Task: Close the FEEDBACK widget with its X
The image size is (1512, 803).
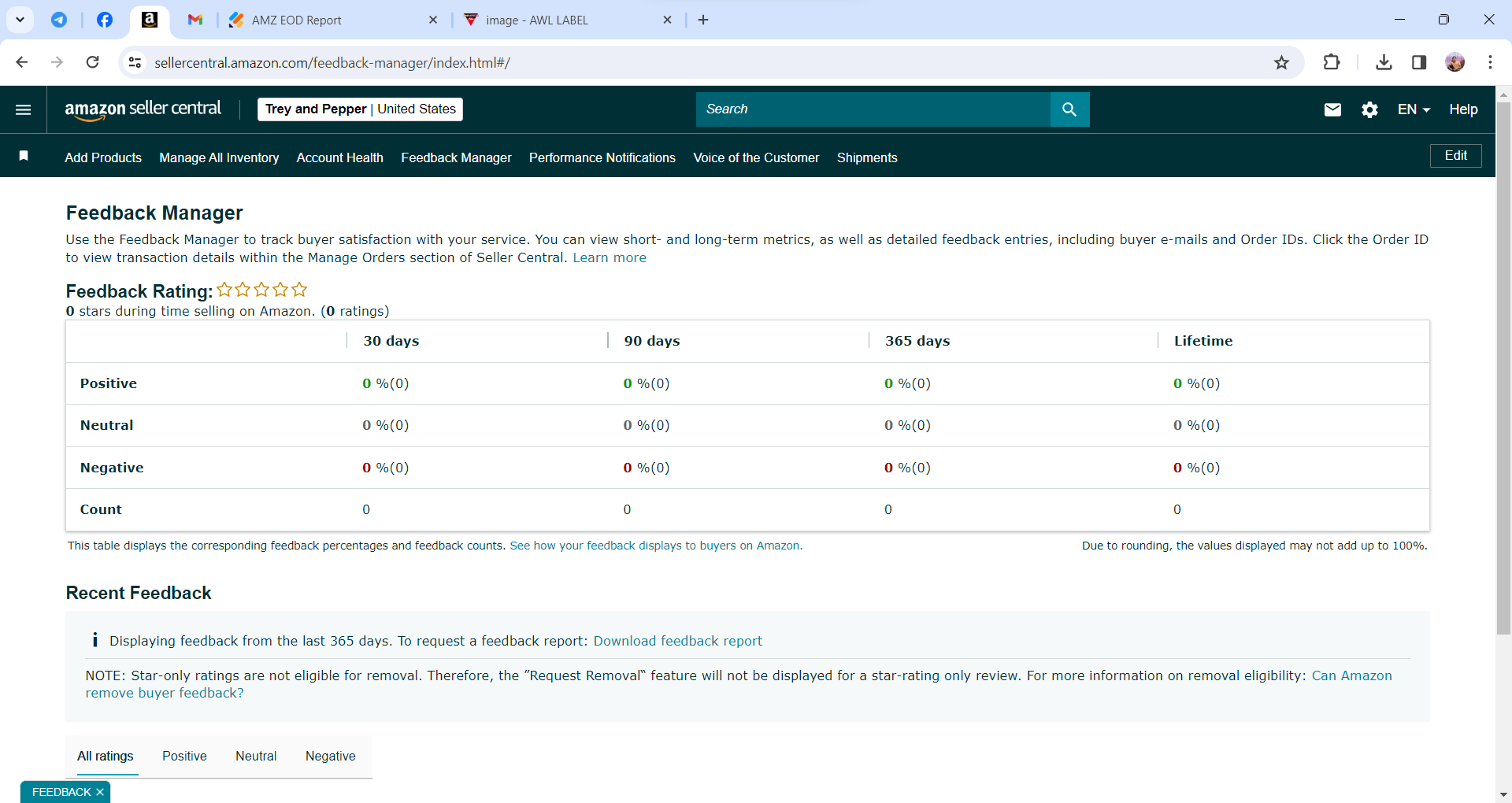Action: (x=100, y=792)
